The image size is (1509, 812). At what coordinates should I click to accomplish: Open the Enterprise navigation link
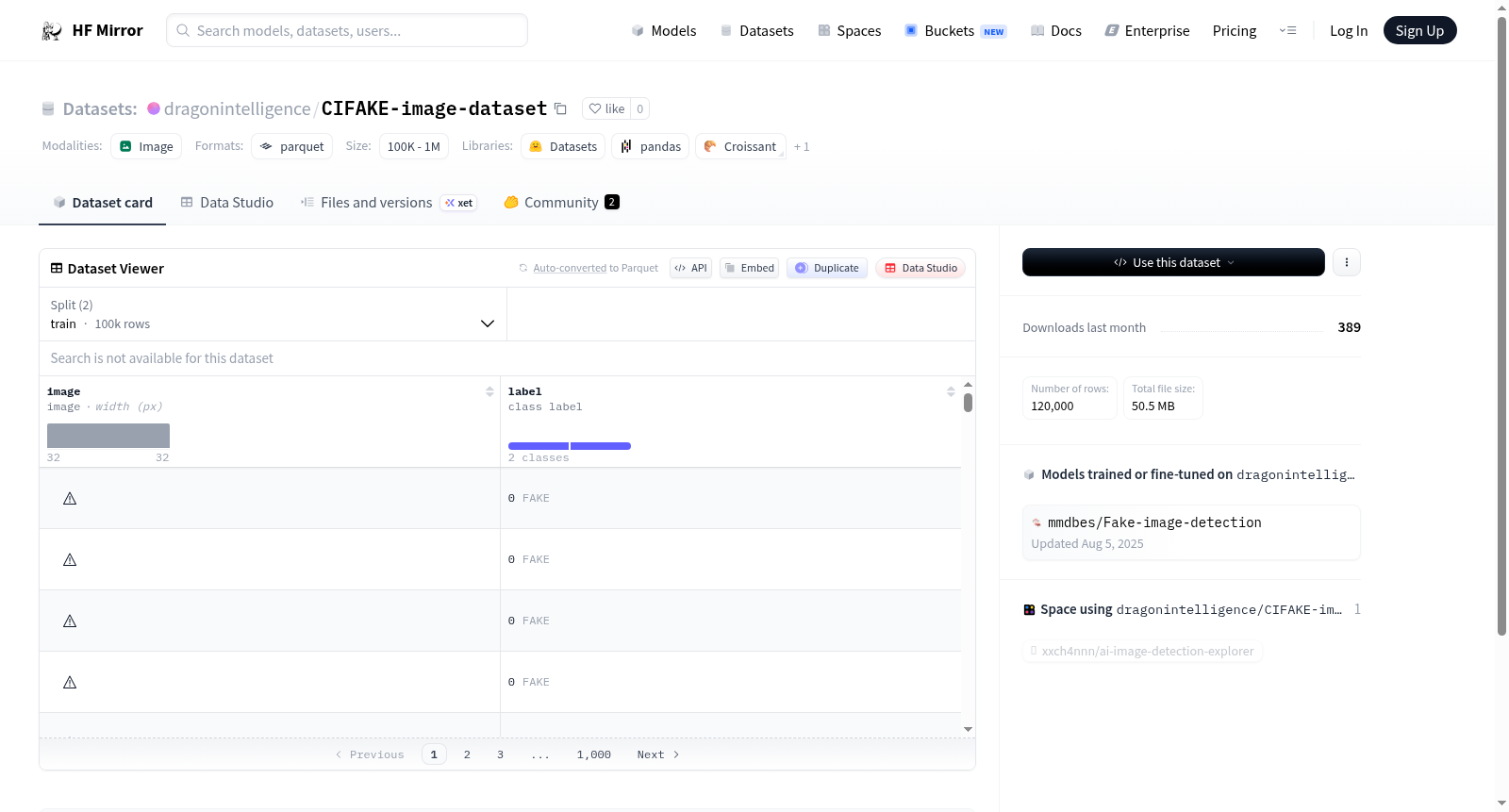(1147, 31)
